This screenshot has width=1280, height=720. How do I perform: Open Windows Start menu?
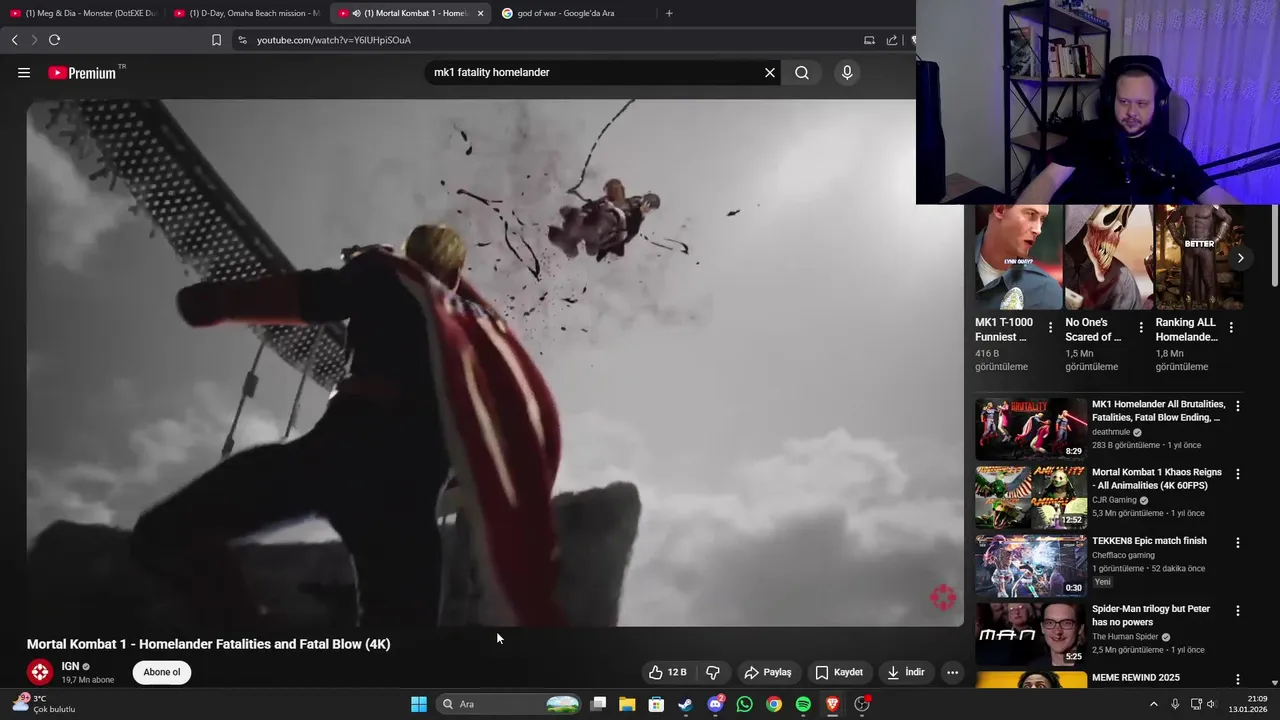tap(419, 704)
